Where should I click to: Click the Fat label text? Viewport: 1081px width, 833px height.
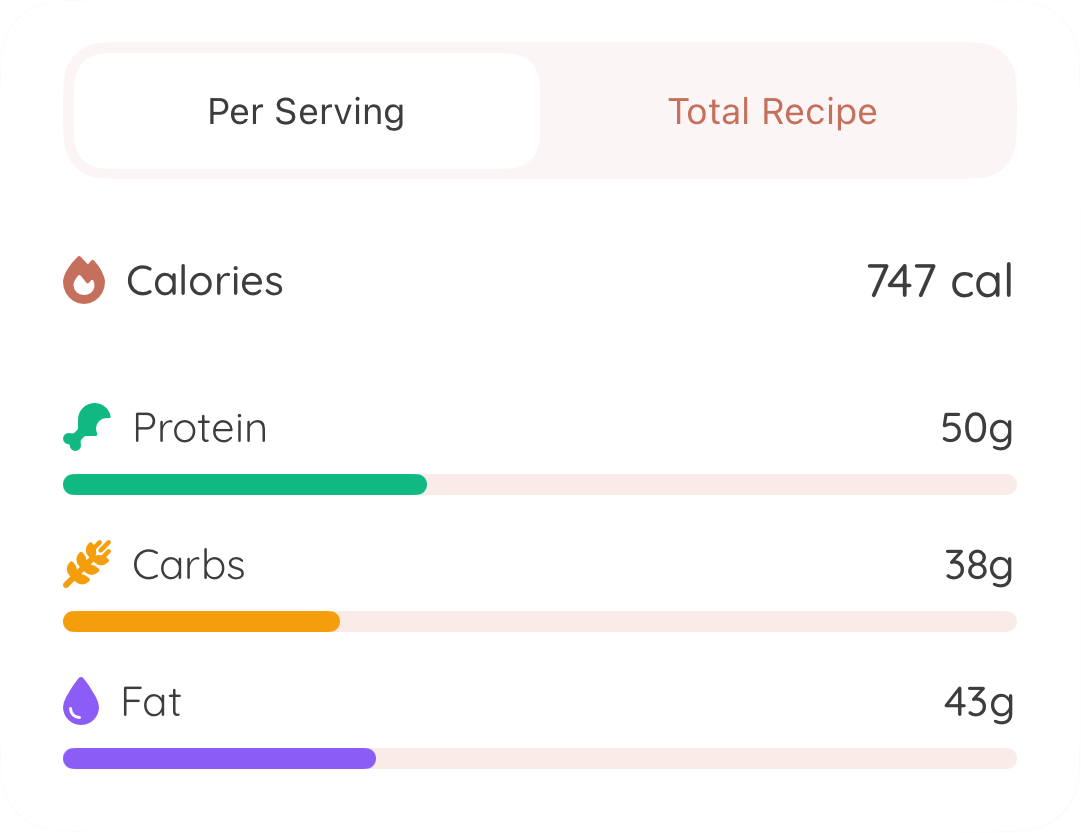pyautogui.click(x=150, y=701)
